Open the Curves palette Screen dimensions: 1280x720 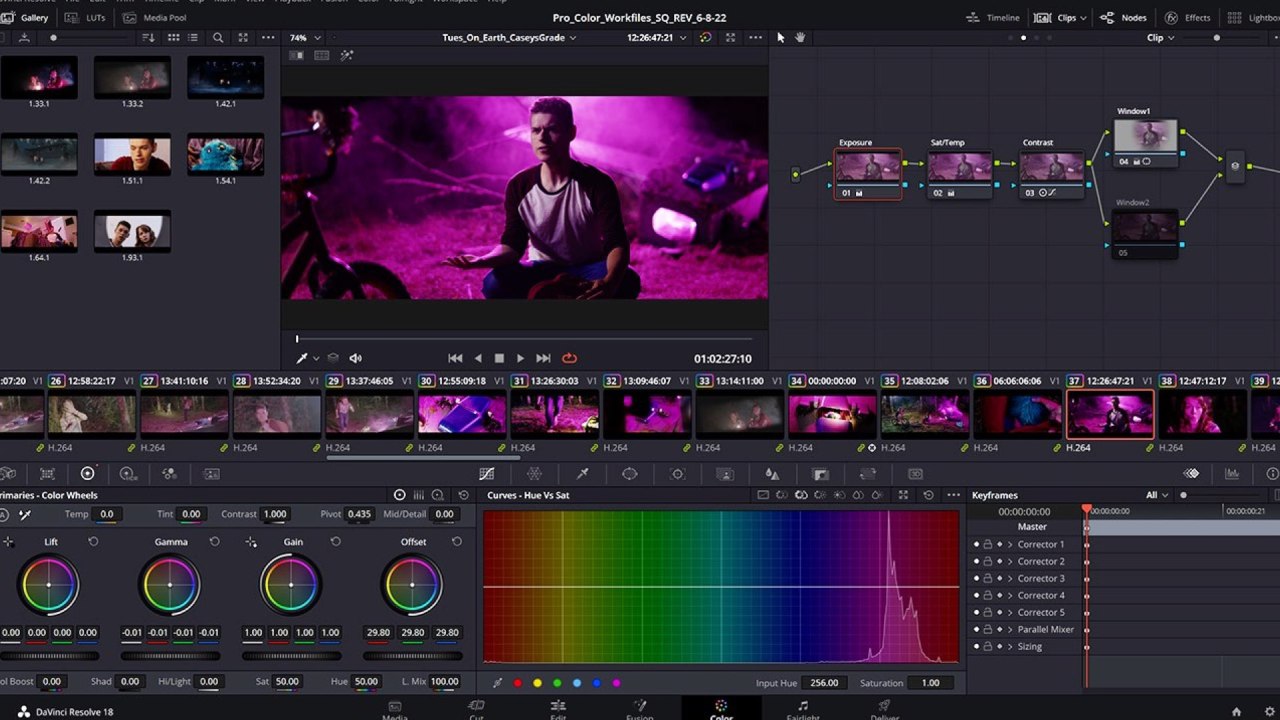coord(487,474)
